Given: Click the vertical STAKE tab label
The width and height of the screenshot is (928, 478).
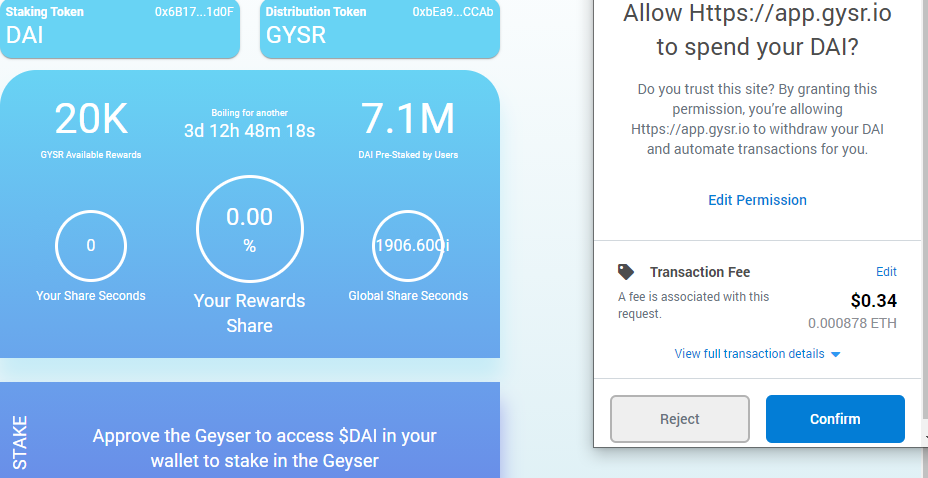Looking at the screenshot, I should tap(20, 443).
